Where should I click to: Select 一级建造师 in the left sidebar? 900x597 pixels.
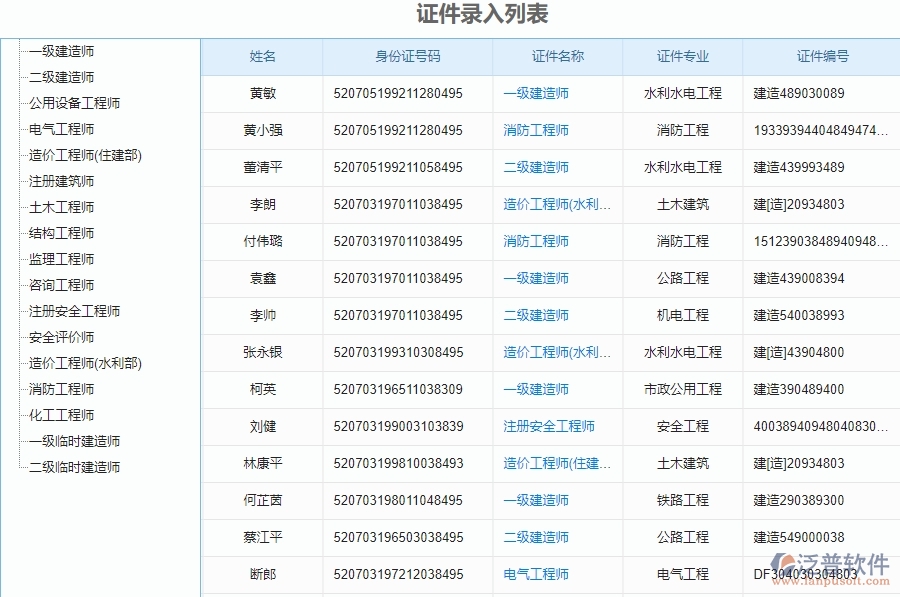pyautogui.click(x=62, y=50)
